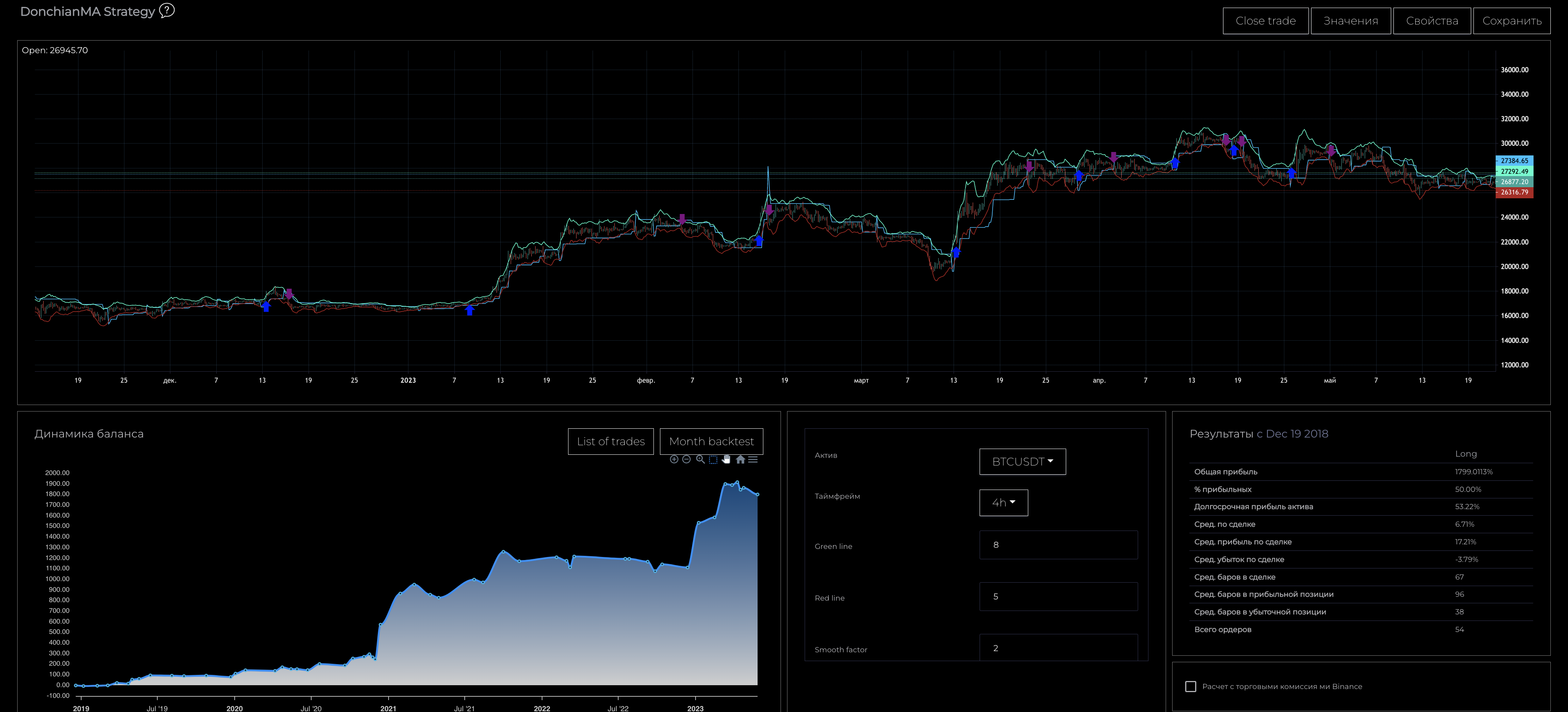1568x712 pixels.
Task: Click the 36000.00 price axis label
Action: [1514, 70]
